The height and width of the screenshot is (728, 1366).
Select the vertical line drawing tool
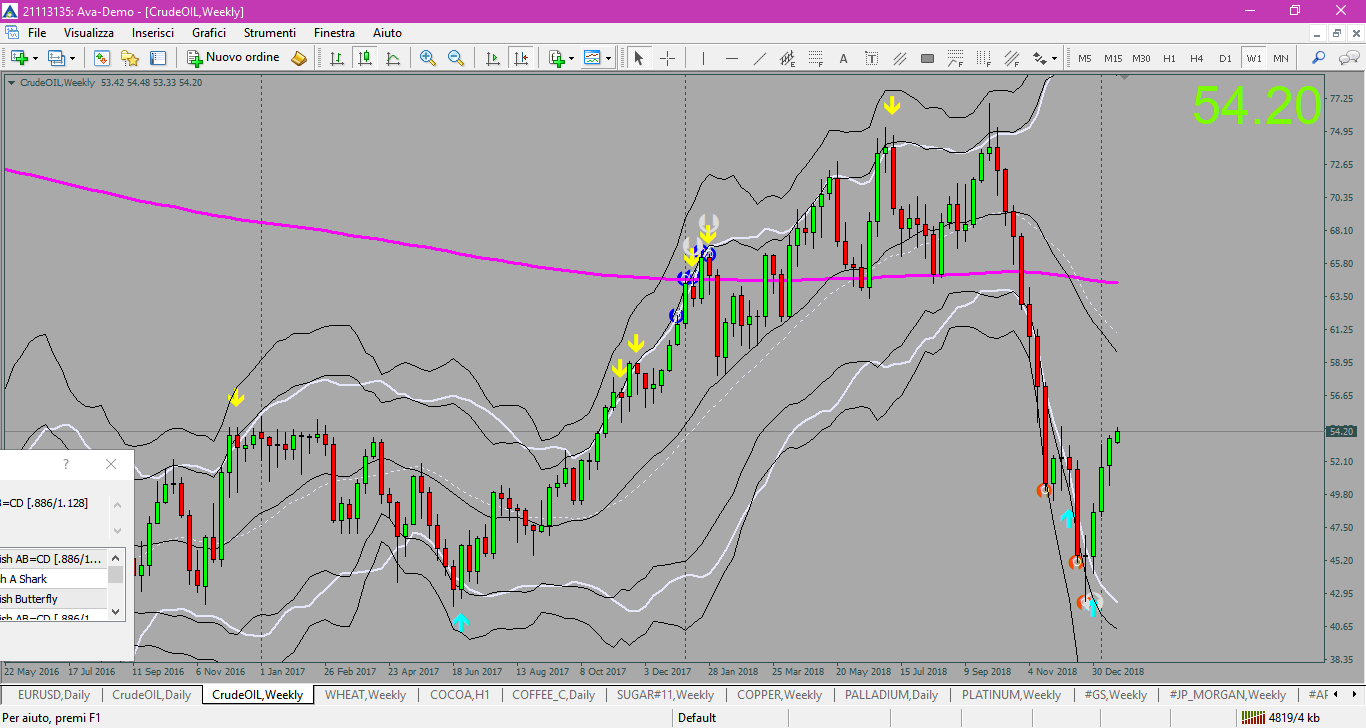tap(703, 58)
